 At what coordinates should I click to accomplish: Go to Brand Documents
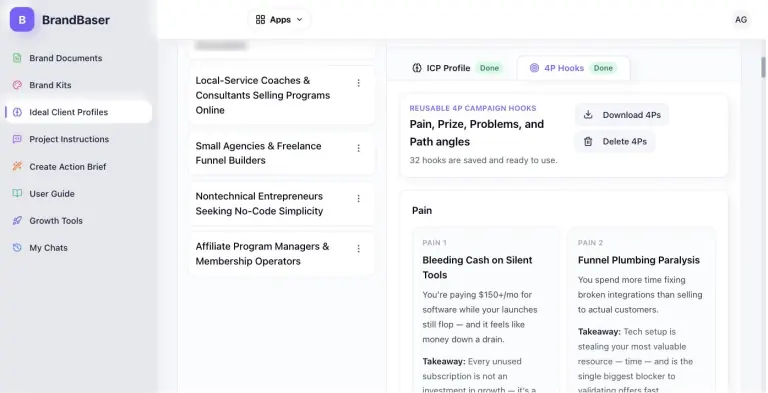click(66, 58)
